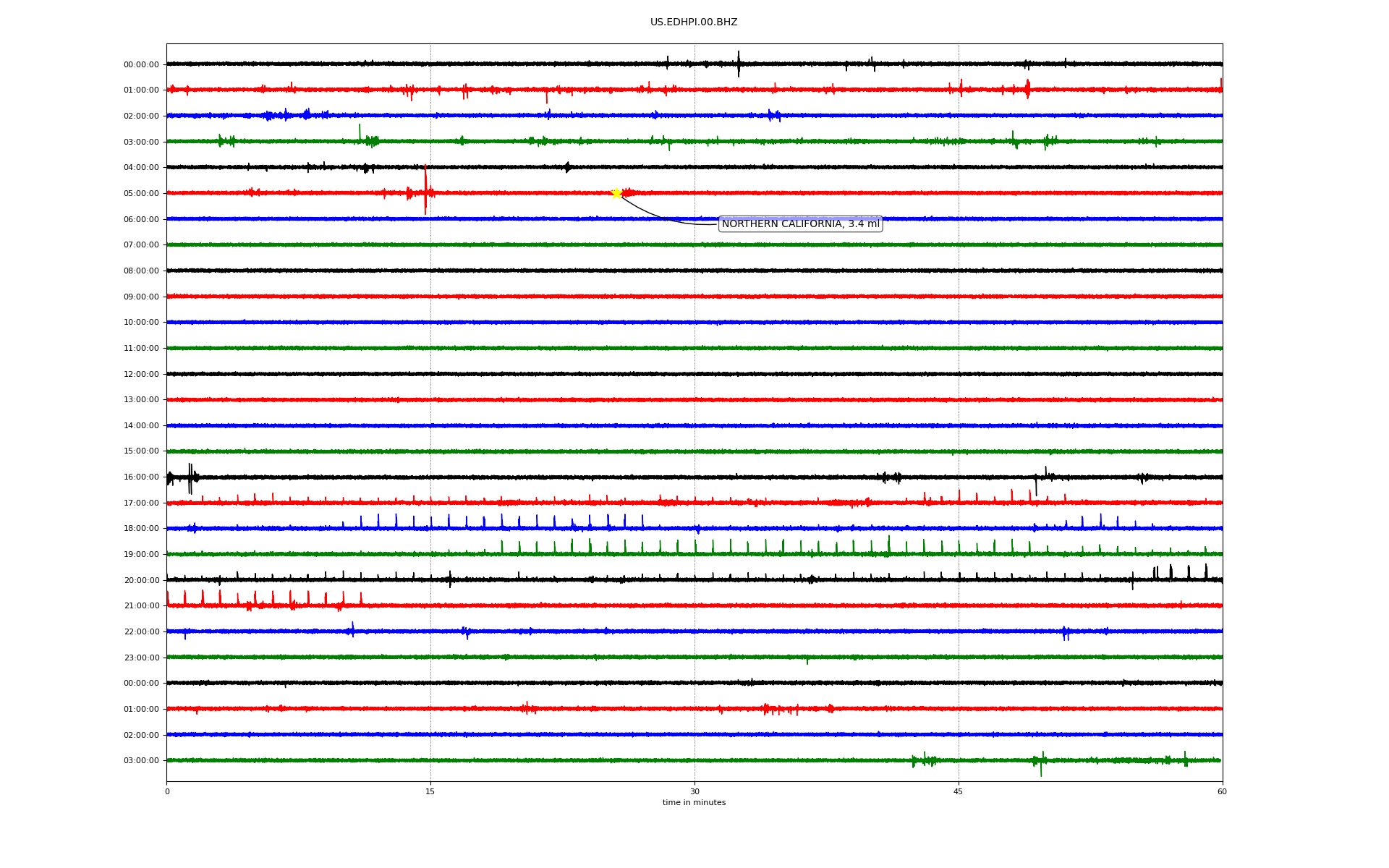Click the 16:00:00 row label
This screenshot has height=868, width=1389.
[141, 477]
